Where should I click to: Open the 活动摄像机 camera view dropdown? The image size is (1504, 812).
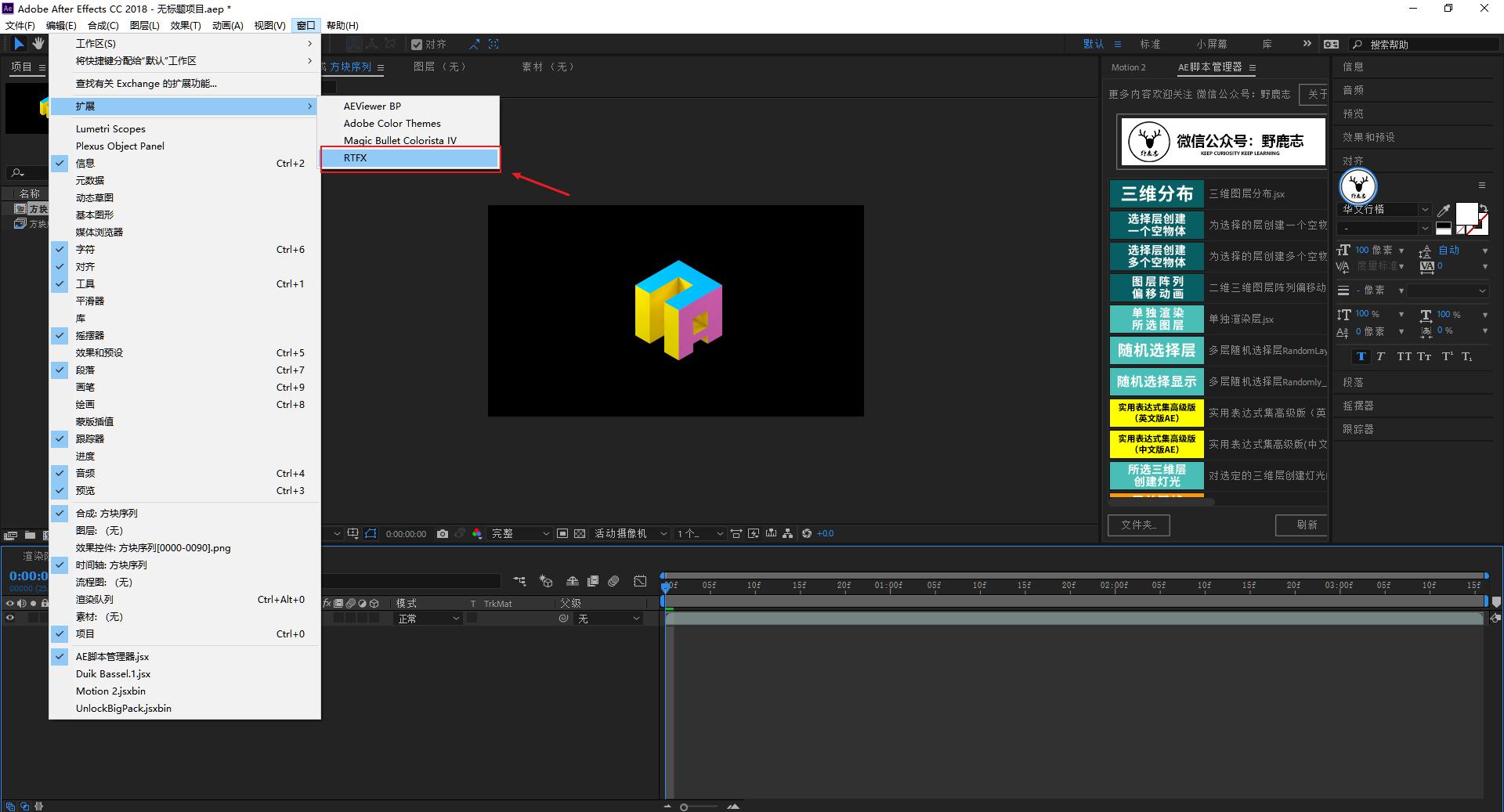click(630, 534)
